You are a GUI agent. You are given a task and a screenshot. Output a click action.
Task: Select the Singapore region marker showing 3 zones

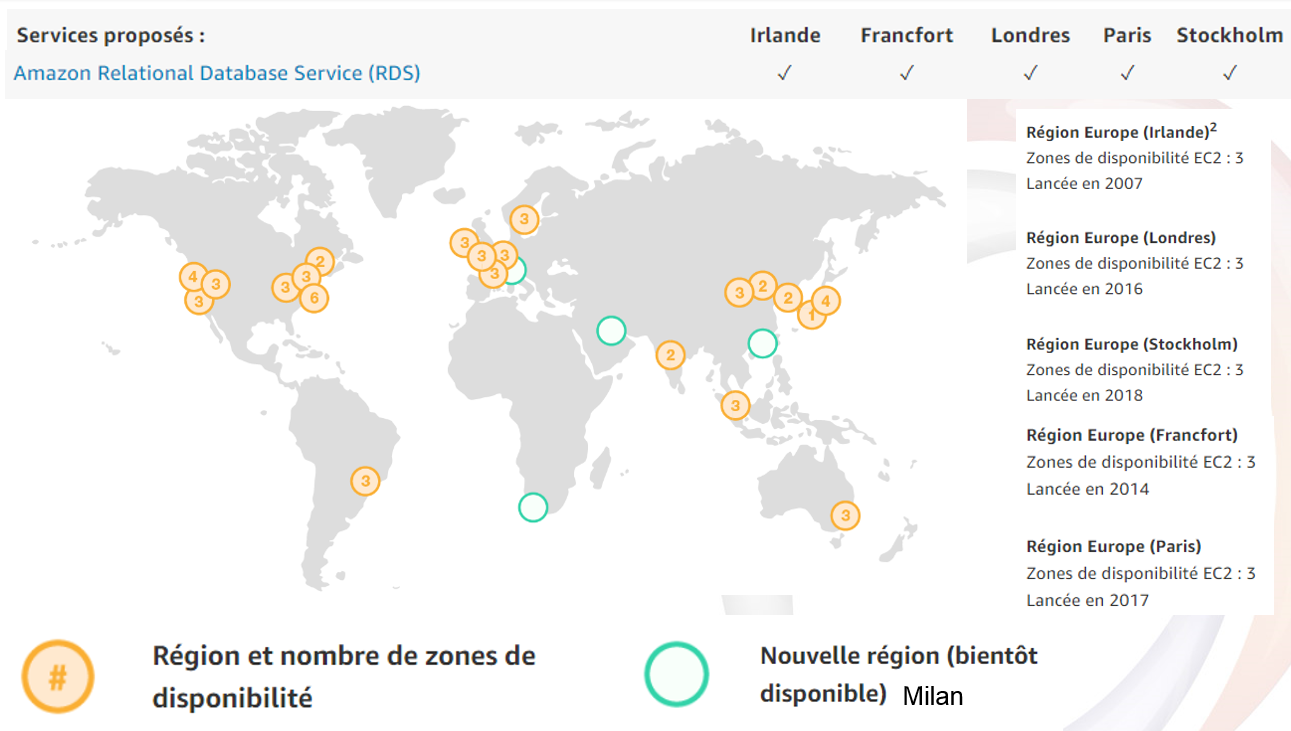click(734, 405)
